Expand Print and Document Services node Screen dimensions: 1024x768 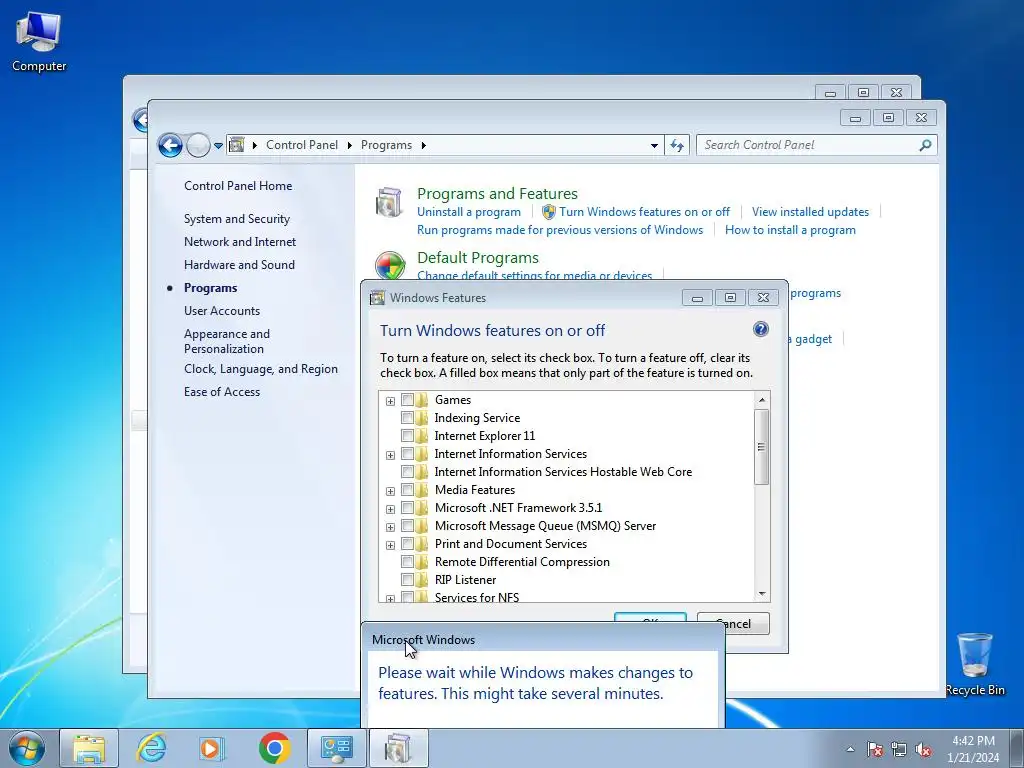[390, 545]
